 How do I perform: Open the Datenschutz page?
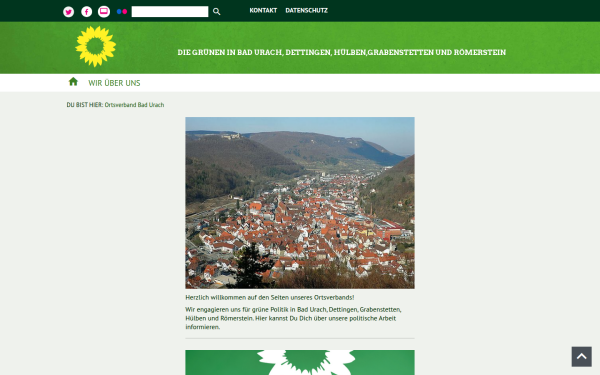coord(307,11)
